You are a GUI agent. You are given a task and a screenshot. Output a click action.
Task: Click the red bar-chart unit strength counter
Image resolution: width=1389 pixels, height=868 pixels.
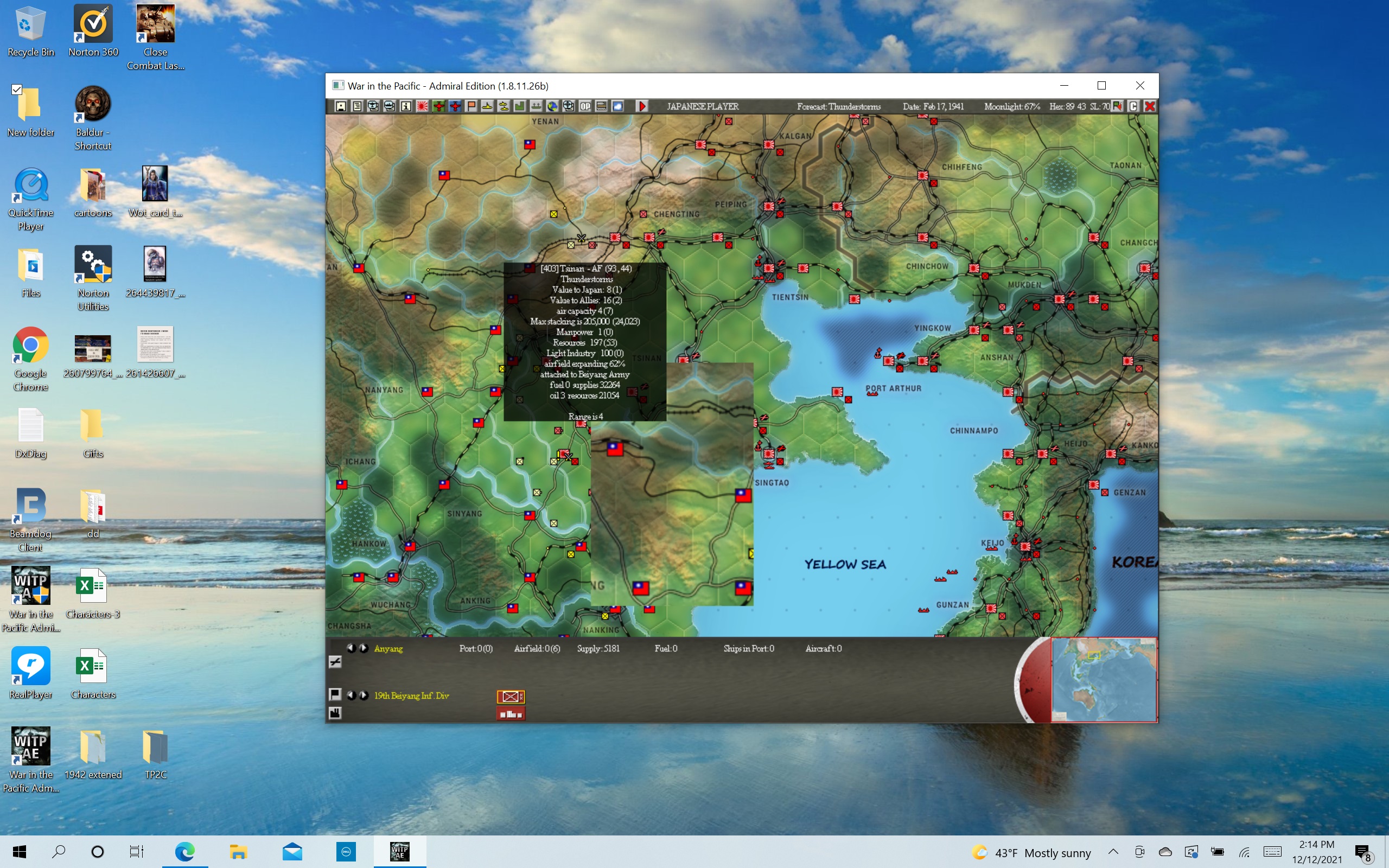(x=510, y=713)
